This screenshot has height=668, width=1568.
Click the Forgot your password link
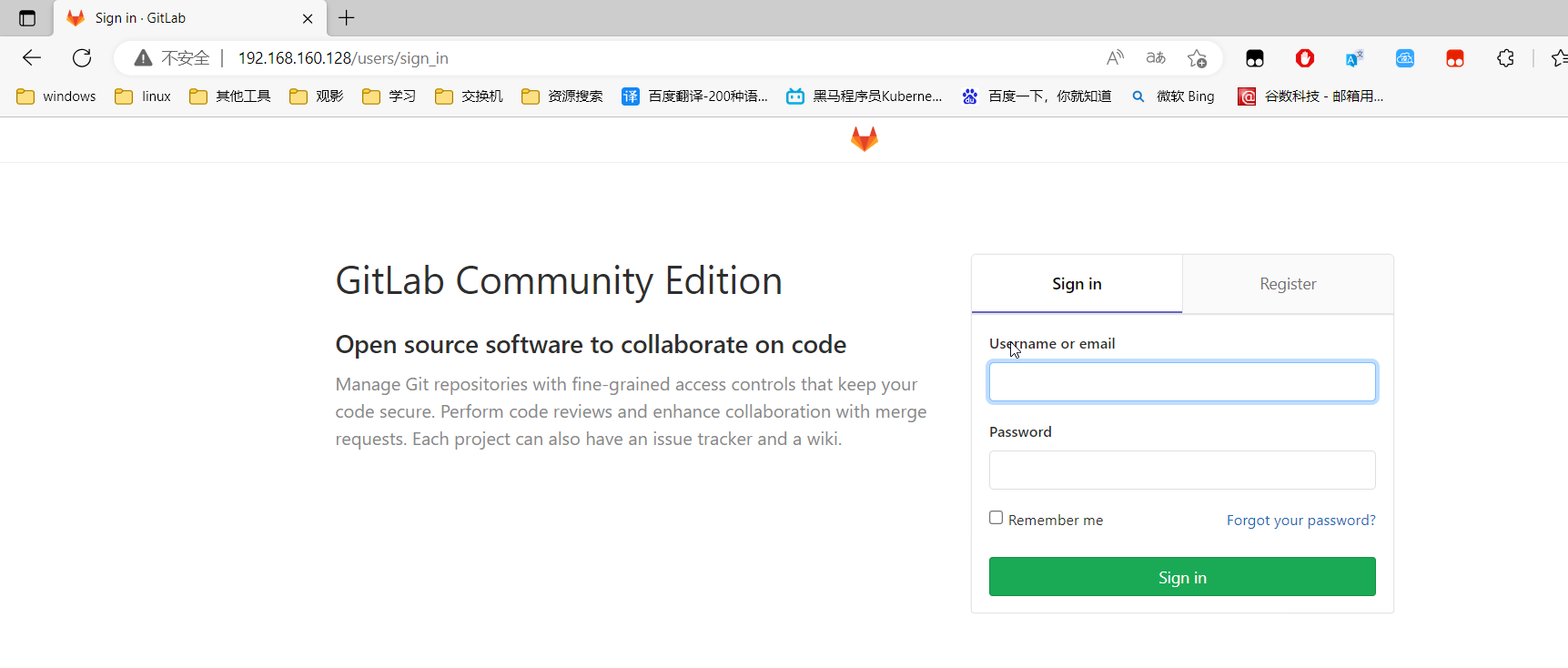1301,521
